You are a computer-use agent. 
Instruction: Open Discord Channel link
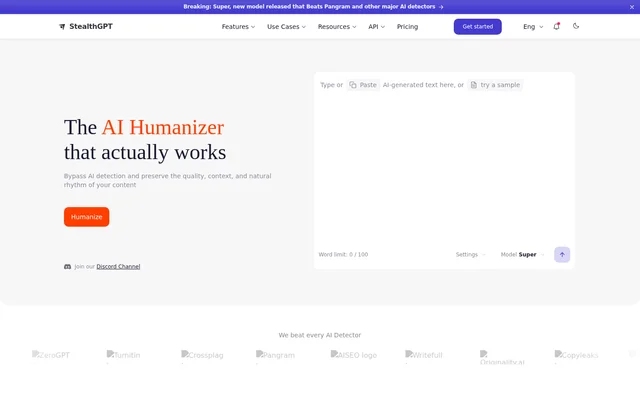[x=118, y=267]
